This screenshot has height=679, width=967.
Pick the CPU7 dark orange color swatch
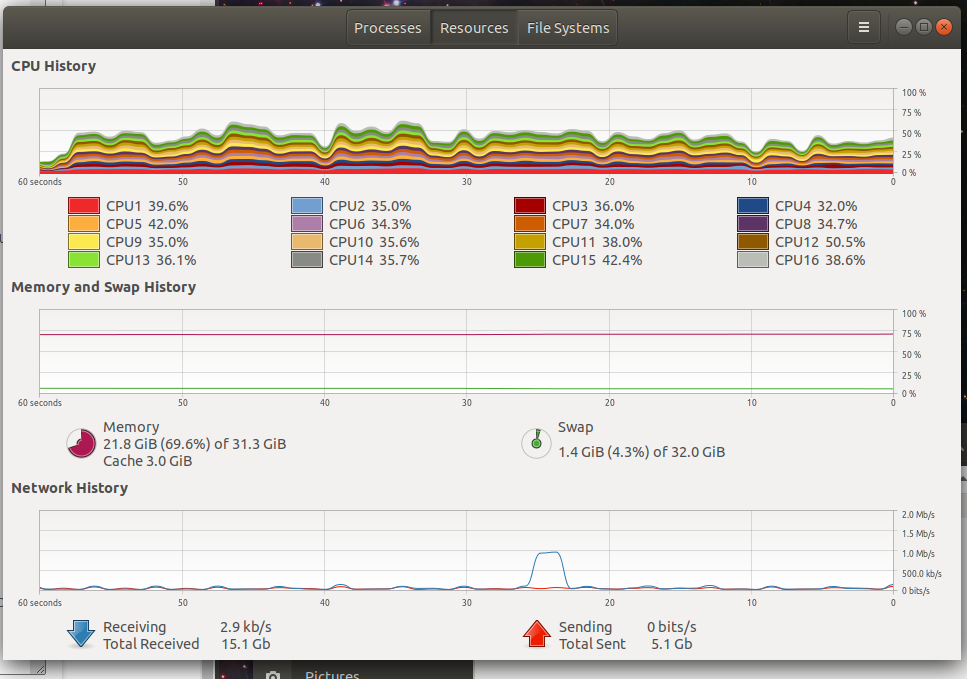pos(530,224)
